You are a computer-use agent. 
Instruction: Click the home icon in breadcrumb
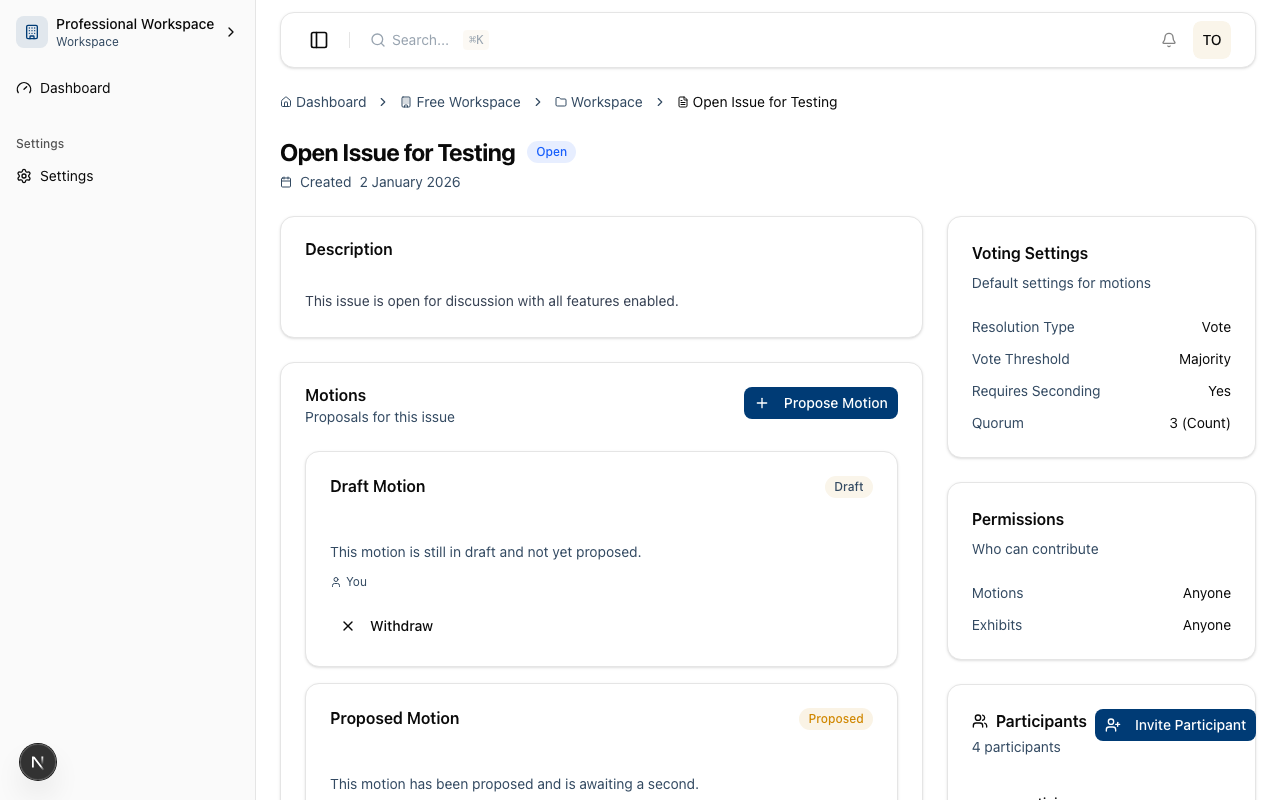(x=286, y=102)
